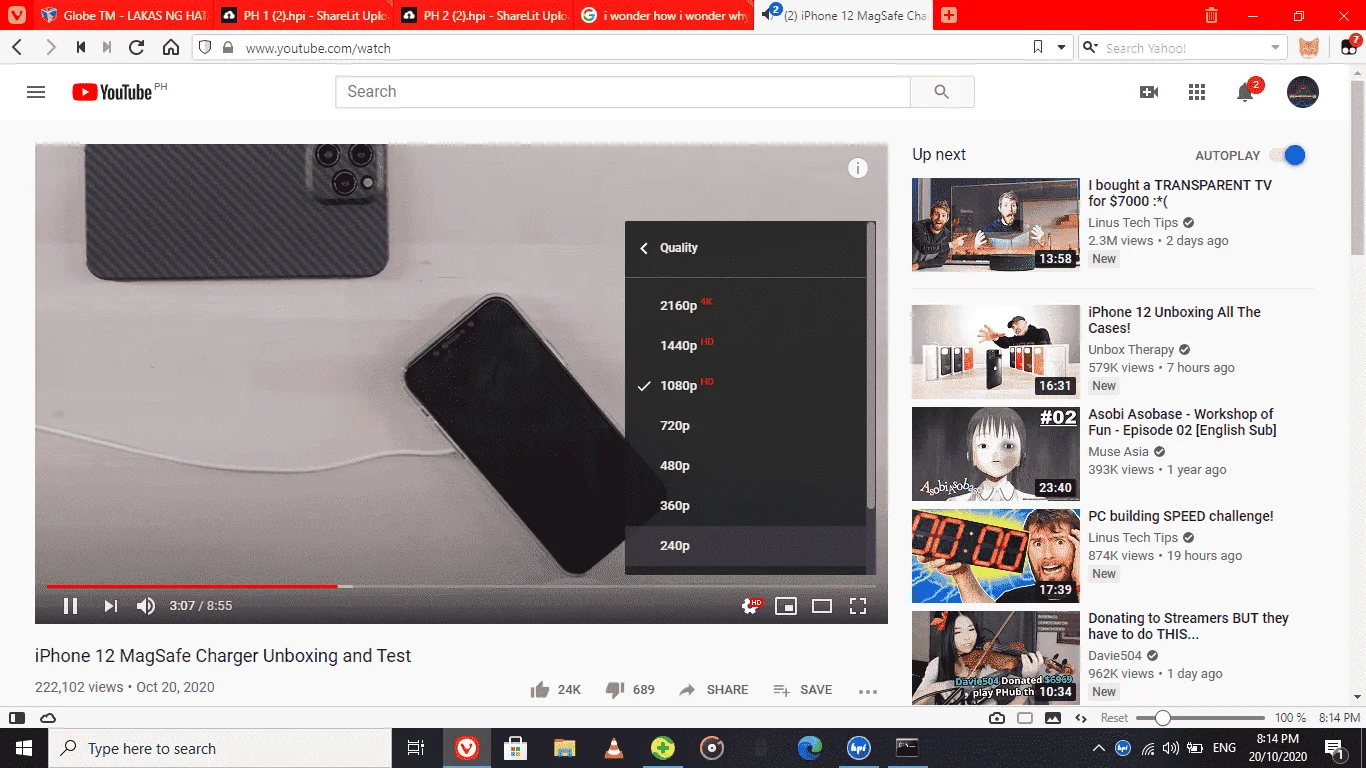Go to the browser home page
The image size is (1366, 768).
[171, 47]
